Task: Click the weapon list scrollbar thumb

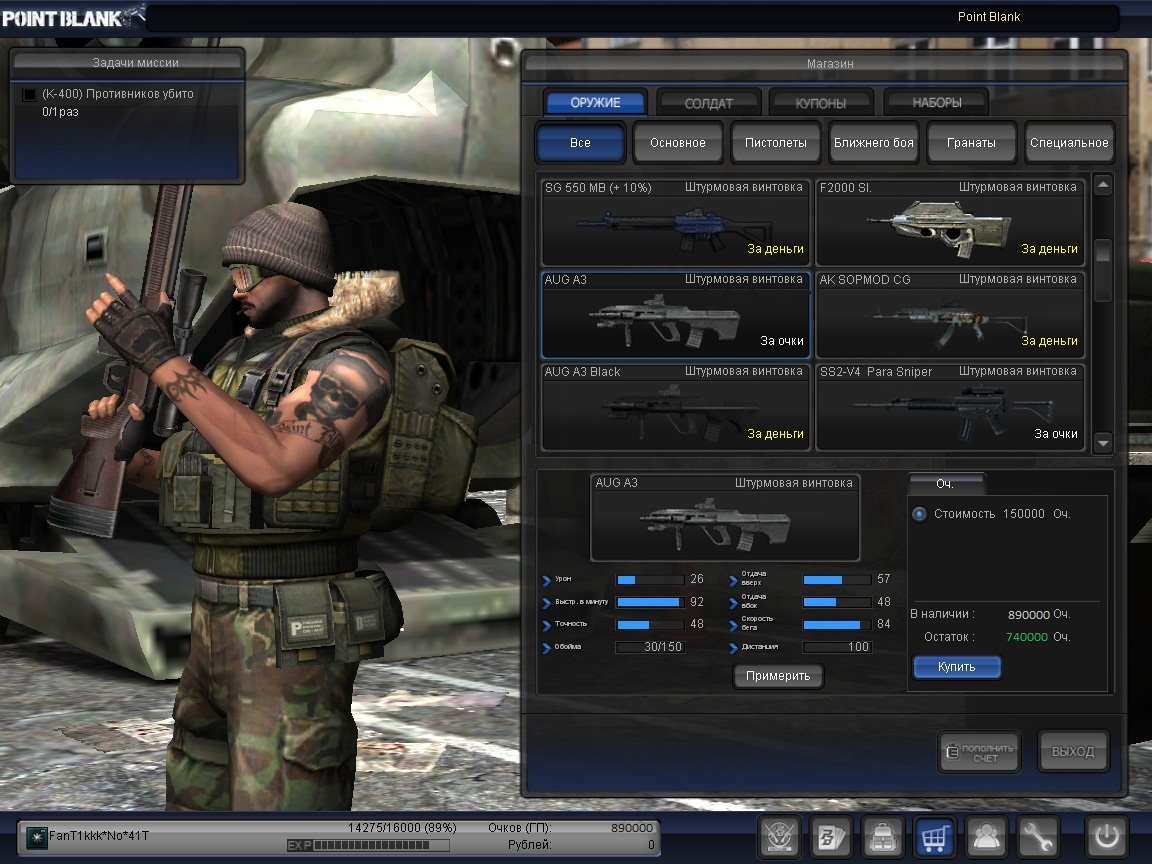Action: coord(1102,270)
